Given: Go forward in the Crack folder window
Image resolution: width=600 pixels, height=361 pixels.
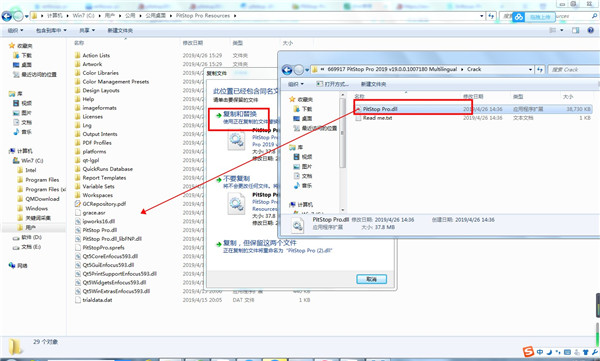Looking at the screenshot, I should [x=299, y=70].
